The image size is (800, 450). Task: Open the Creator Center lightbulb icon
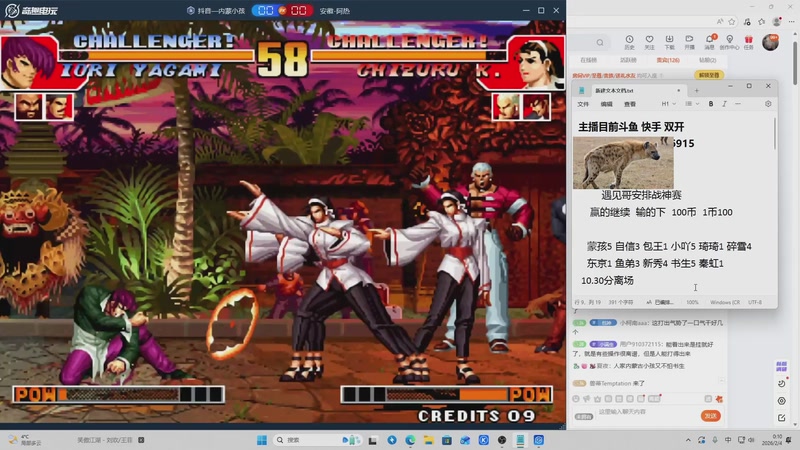[730, 42]
